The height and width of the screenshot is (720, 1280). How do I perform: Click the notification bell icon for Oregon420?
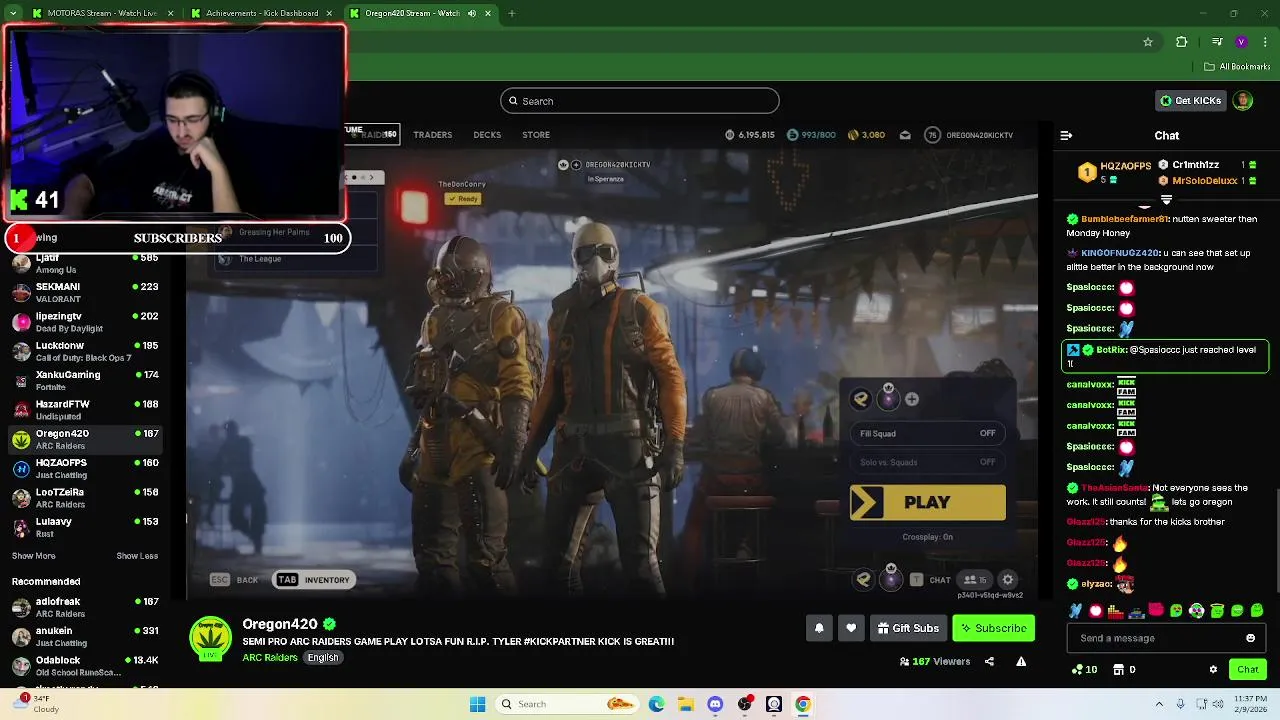click(x=819, y=628)
